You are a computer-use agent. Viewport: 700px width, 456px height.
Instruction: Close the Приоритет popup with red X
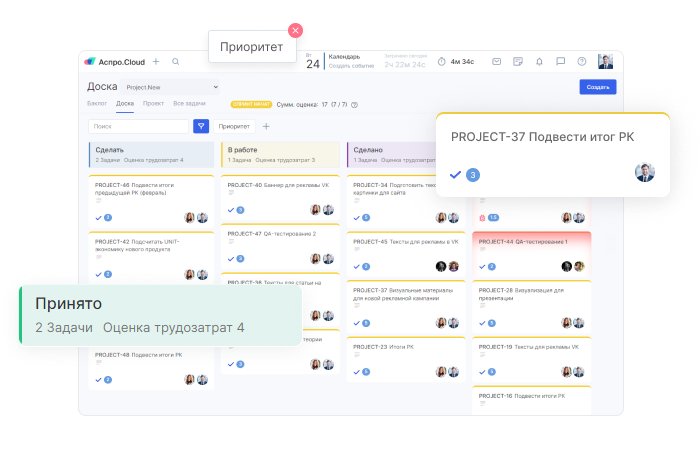(x=295, y=30)
